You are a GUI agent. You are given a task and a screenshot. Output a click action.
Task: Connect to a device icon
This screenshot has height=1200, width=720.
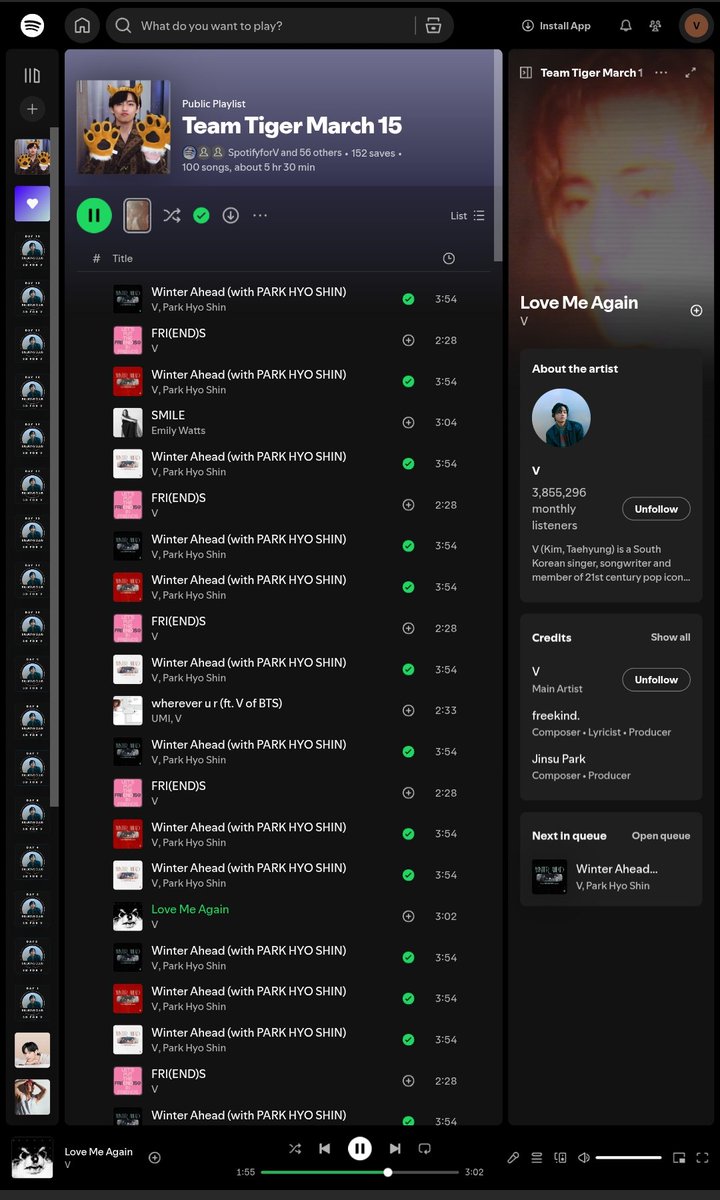560,1158
